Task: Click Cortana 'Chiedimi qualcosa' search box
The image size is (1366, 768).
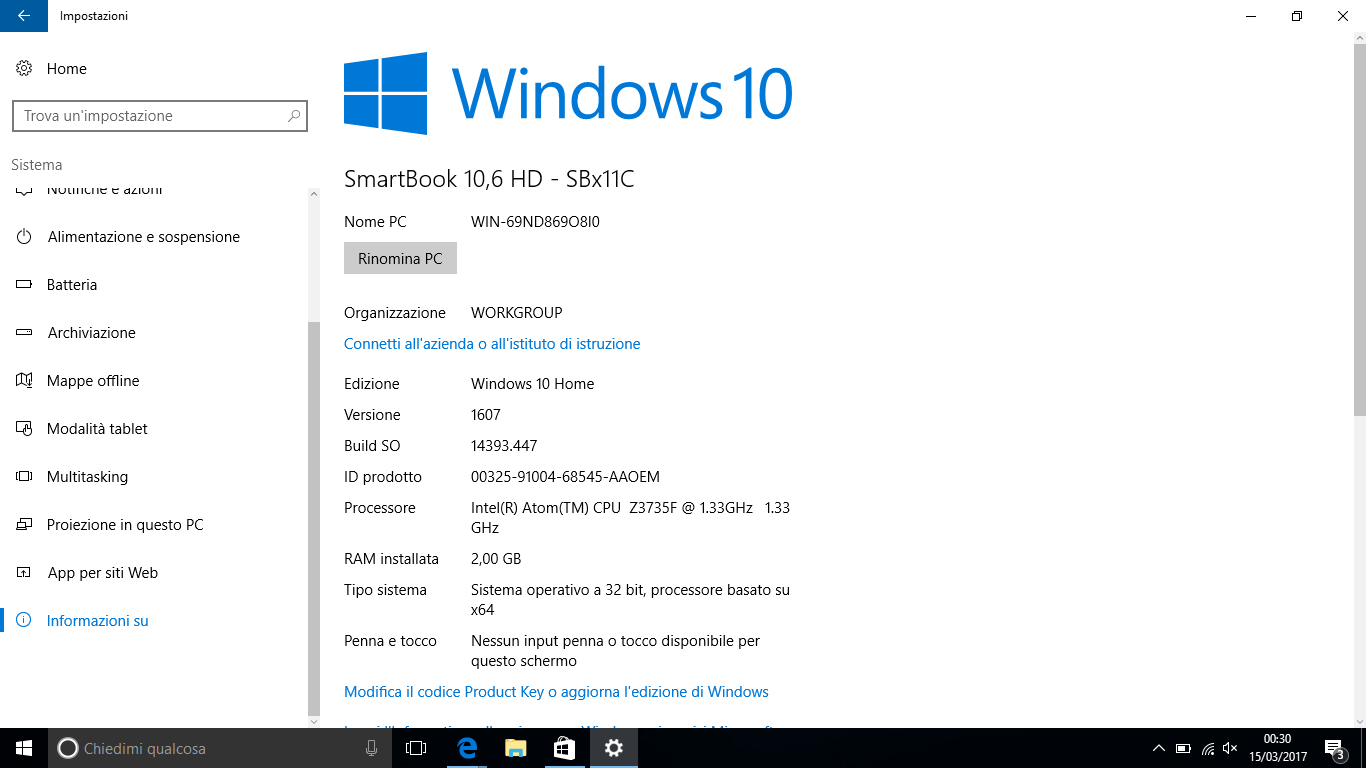Action: click(x=220, y=748)
